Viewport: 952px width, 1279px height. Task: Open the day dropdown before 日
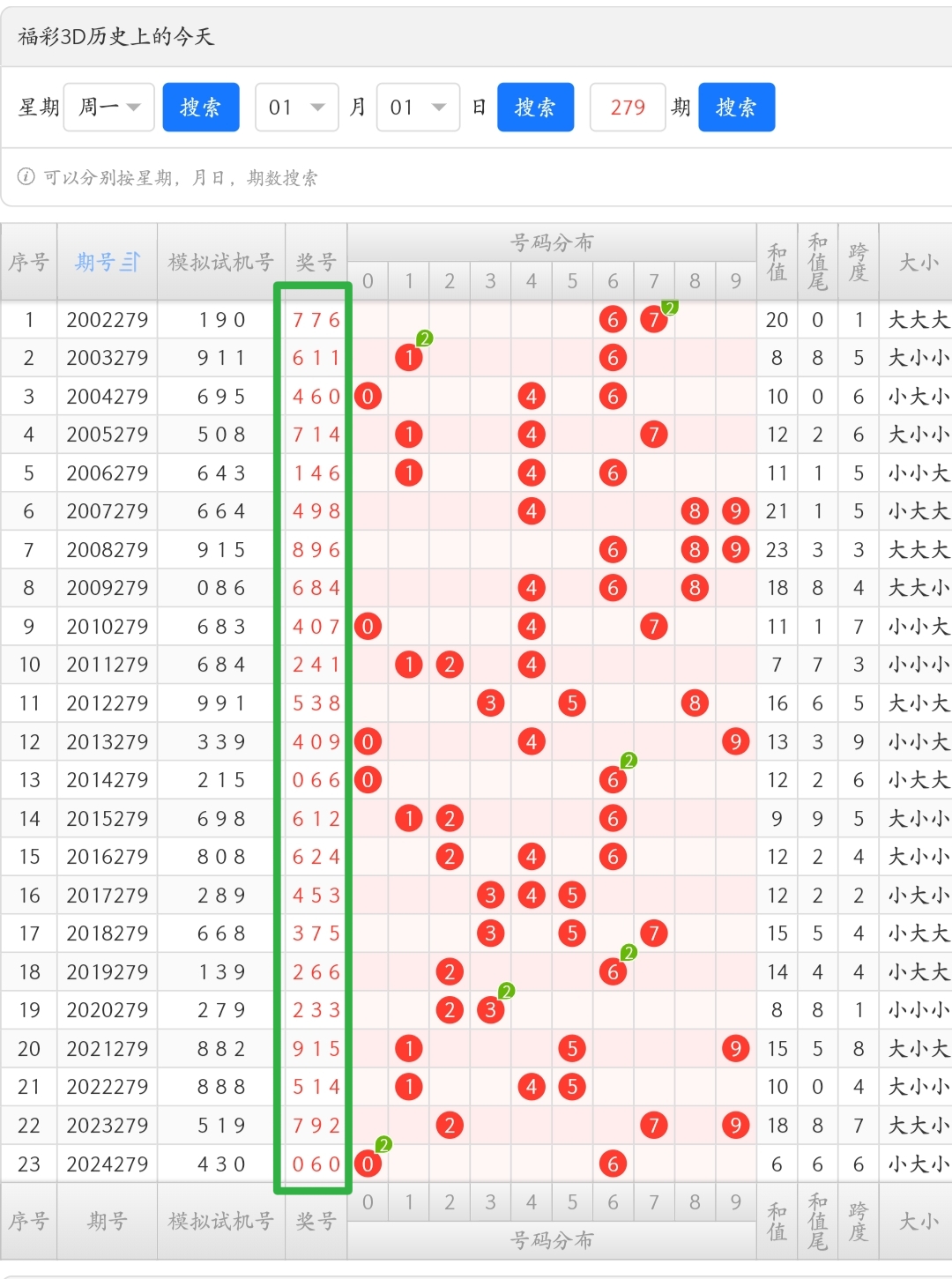pos(418,107)
